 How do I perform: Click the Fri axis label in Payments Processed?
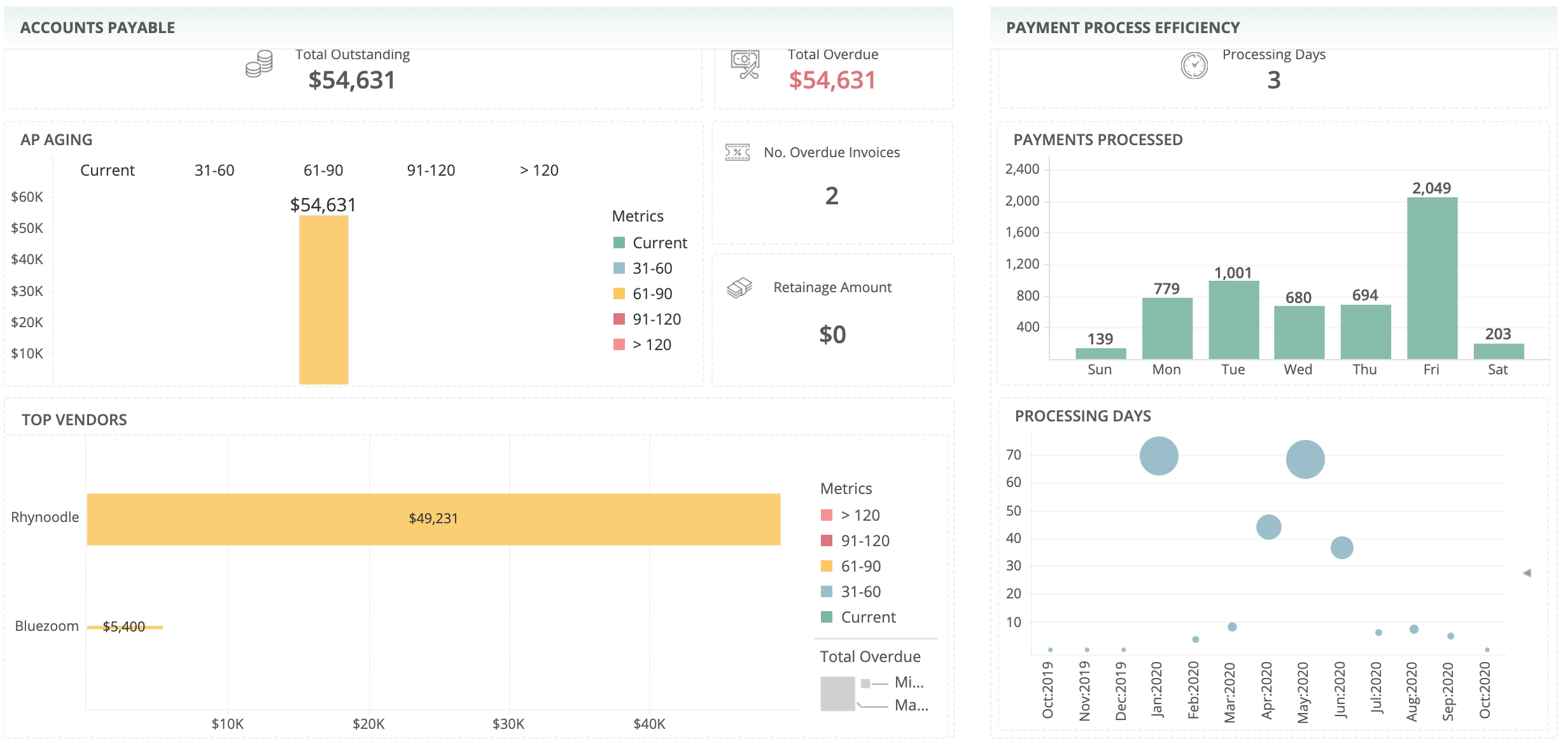1431,370
